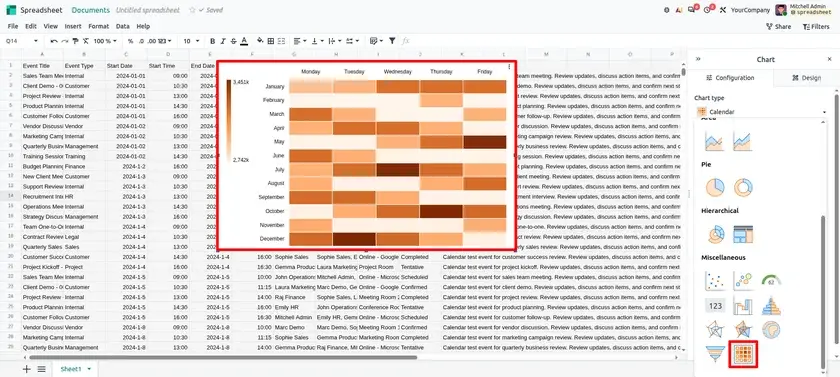Collapse the Chart side panel
This screenshot has height=377, width=840.
(698, 59)
